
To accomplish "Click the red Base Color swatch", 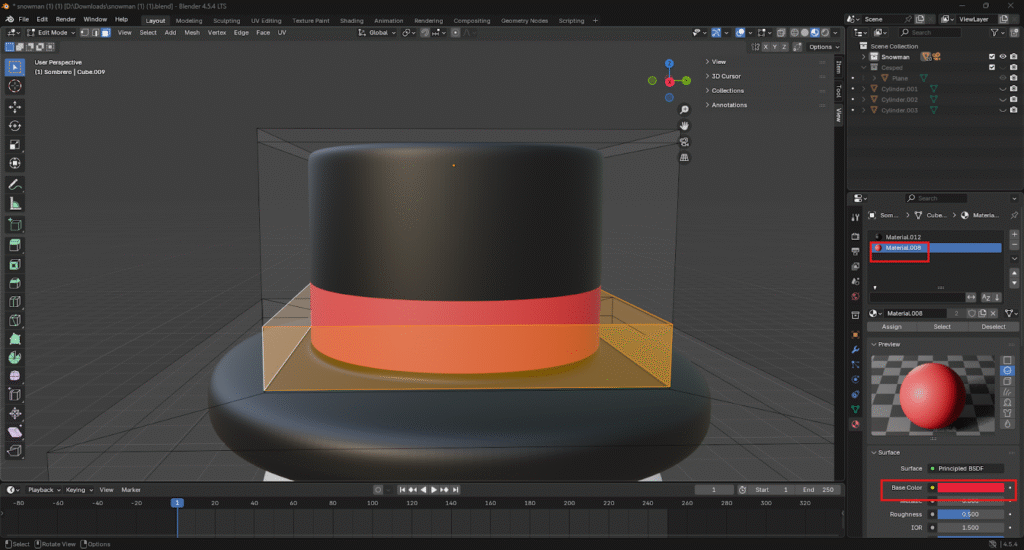I will click(970, 488).
